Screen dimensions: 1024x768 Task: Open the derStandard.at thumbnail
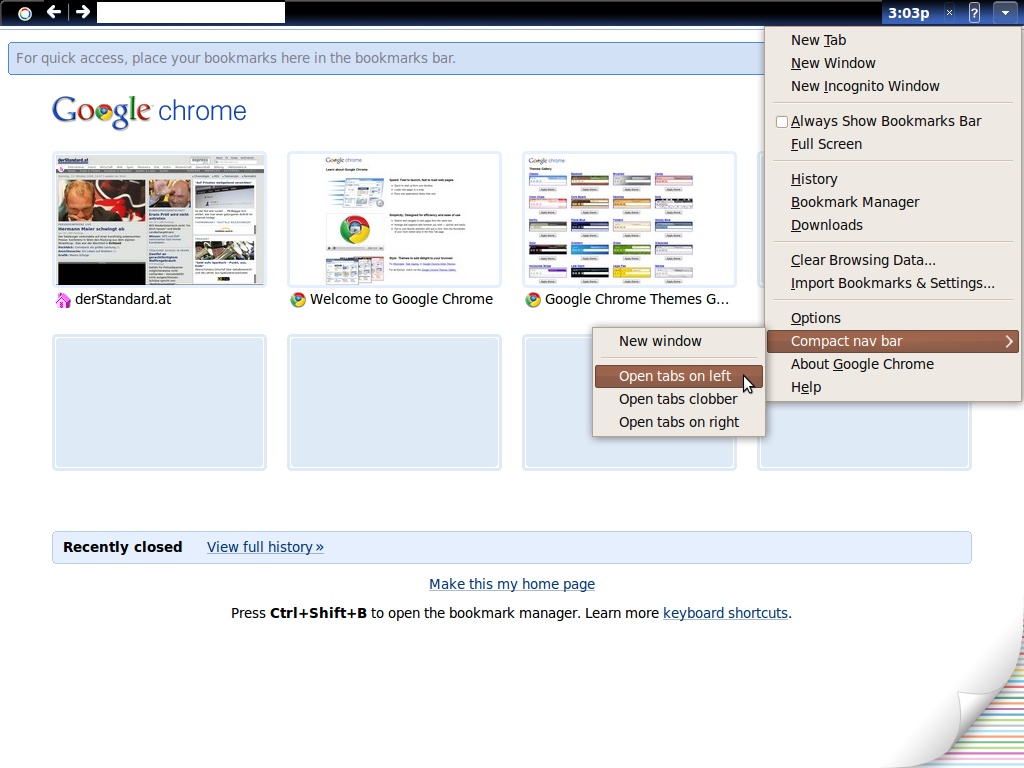(x=159, y=219)
